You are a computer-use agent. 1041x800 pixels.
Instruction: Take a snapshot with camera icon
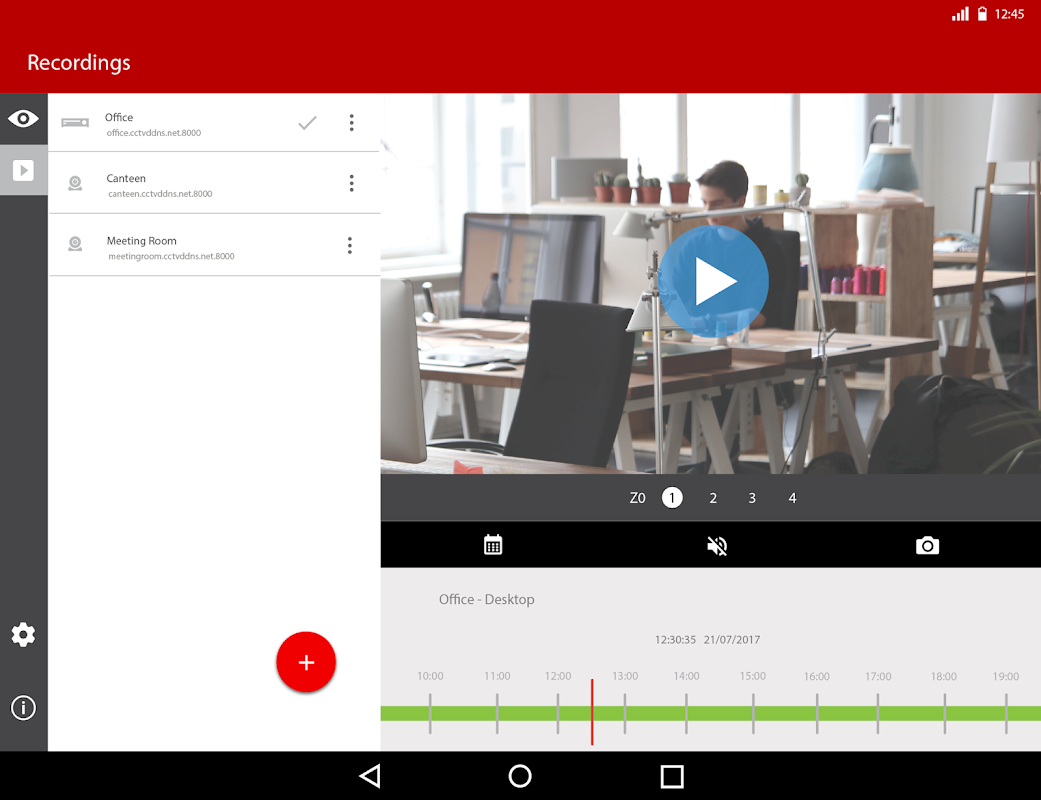[927, 546]
